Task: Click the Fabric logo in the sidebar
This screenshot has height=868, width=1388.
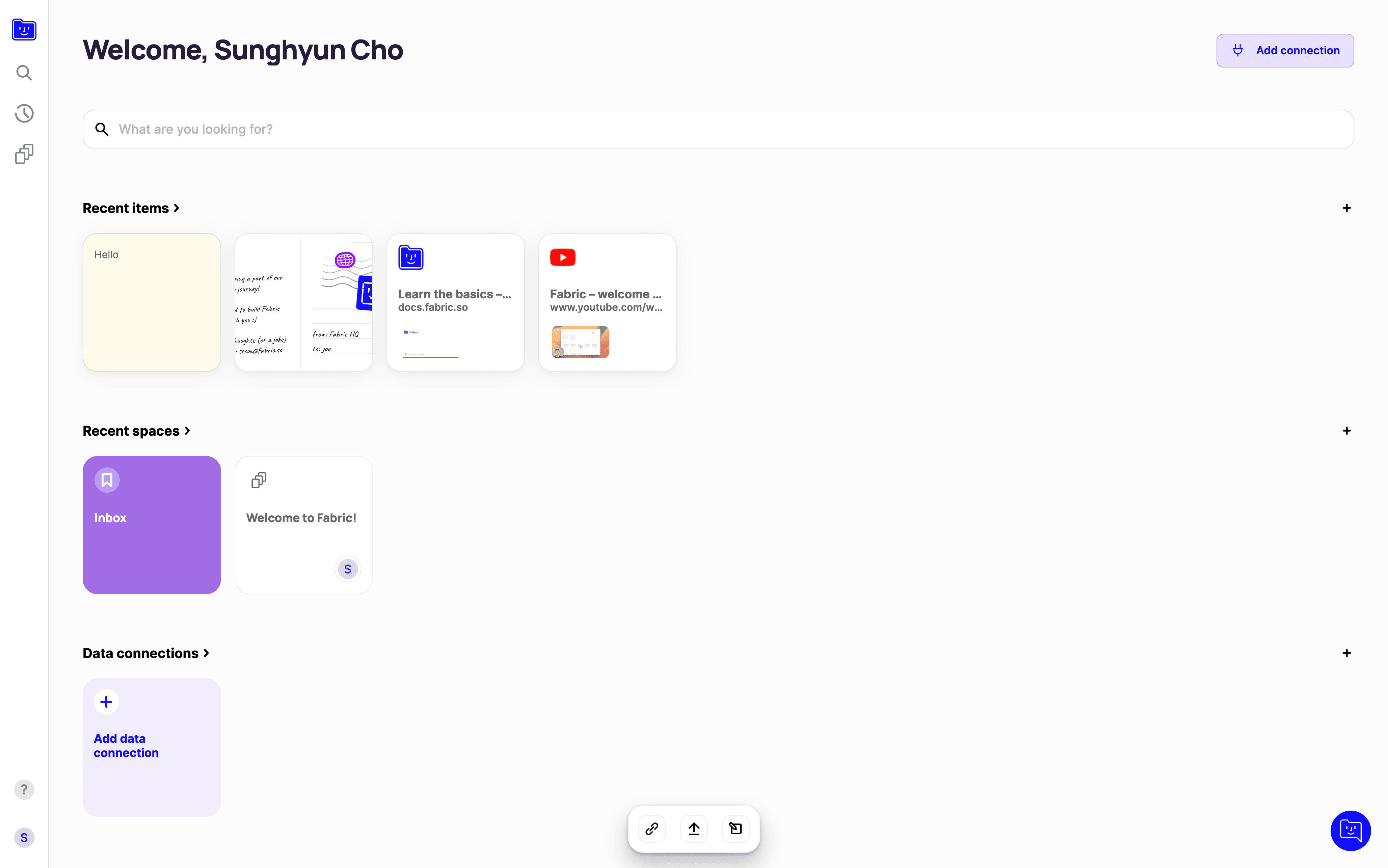Action: point(24,30)
